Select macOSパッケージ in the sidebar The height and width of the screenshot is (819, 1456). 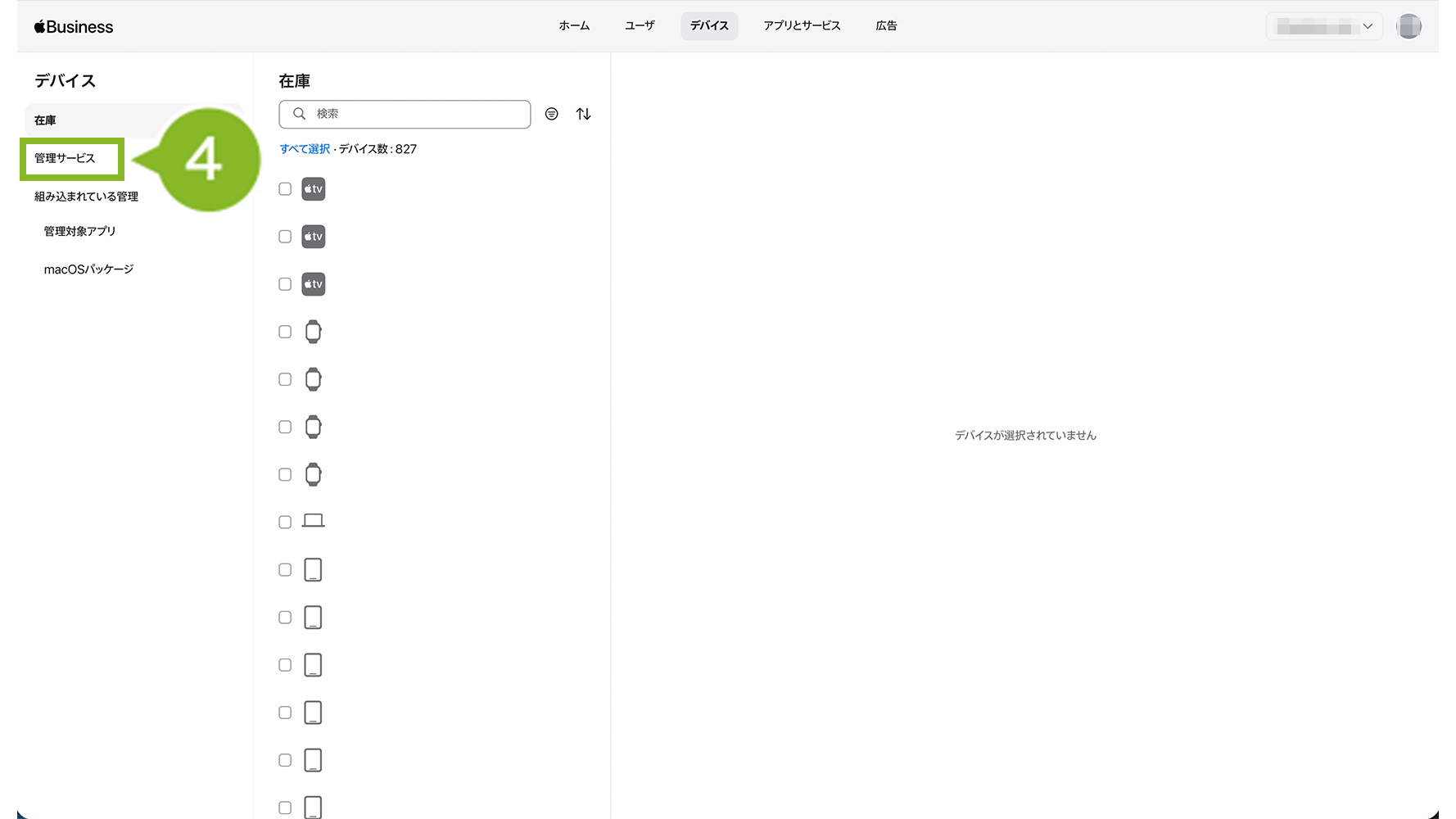[x=88, y=269]
